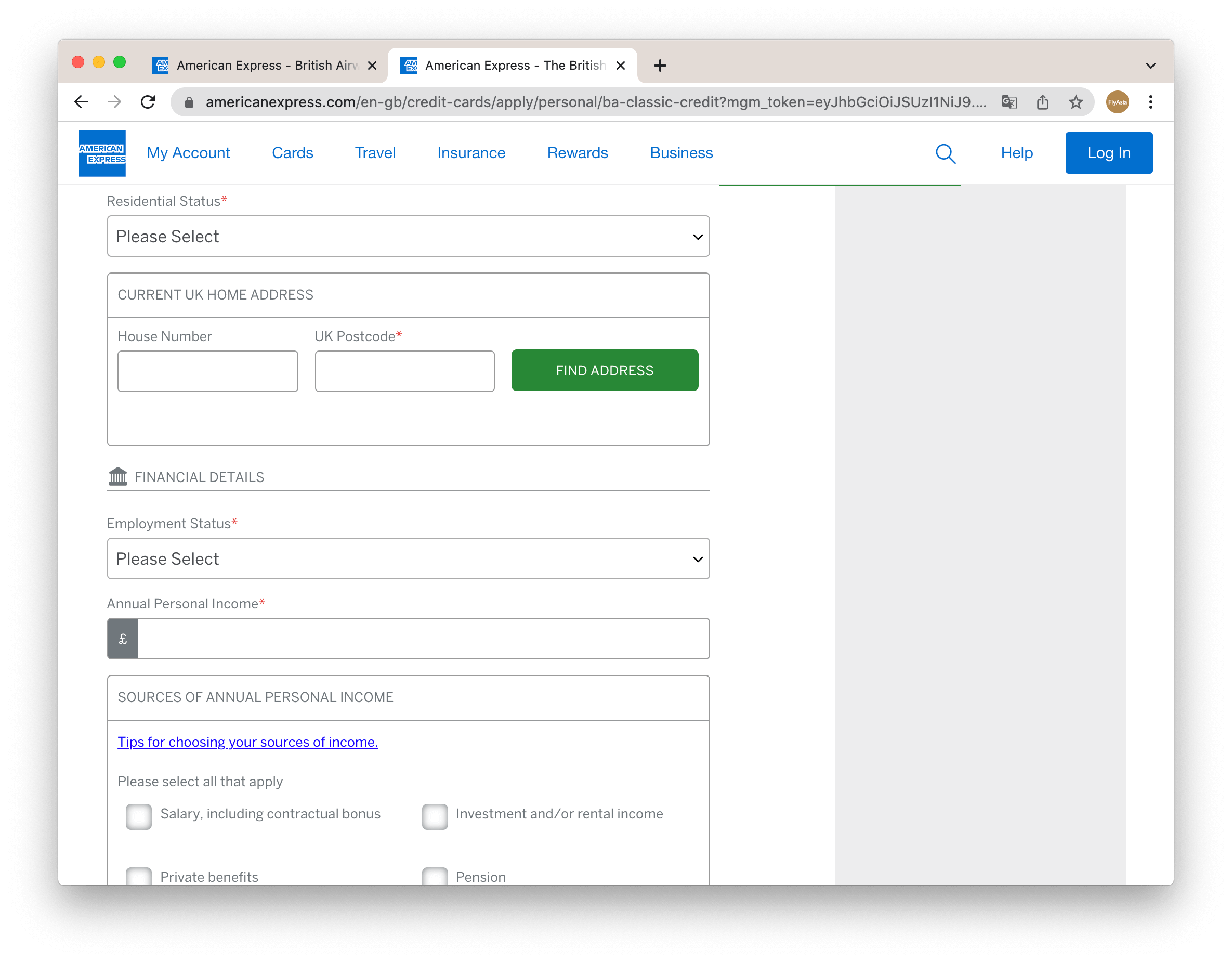Tick the Pension checkbox
Viewport: 1232px width, 962px height.
[435, 876]
